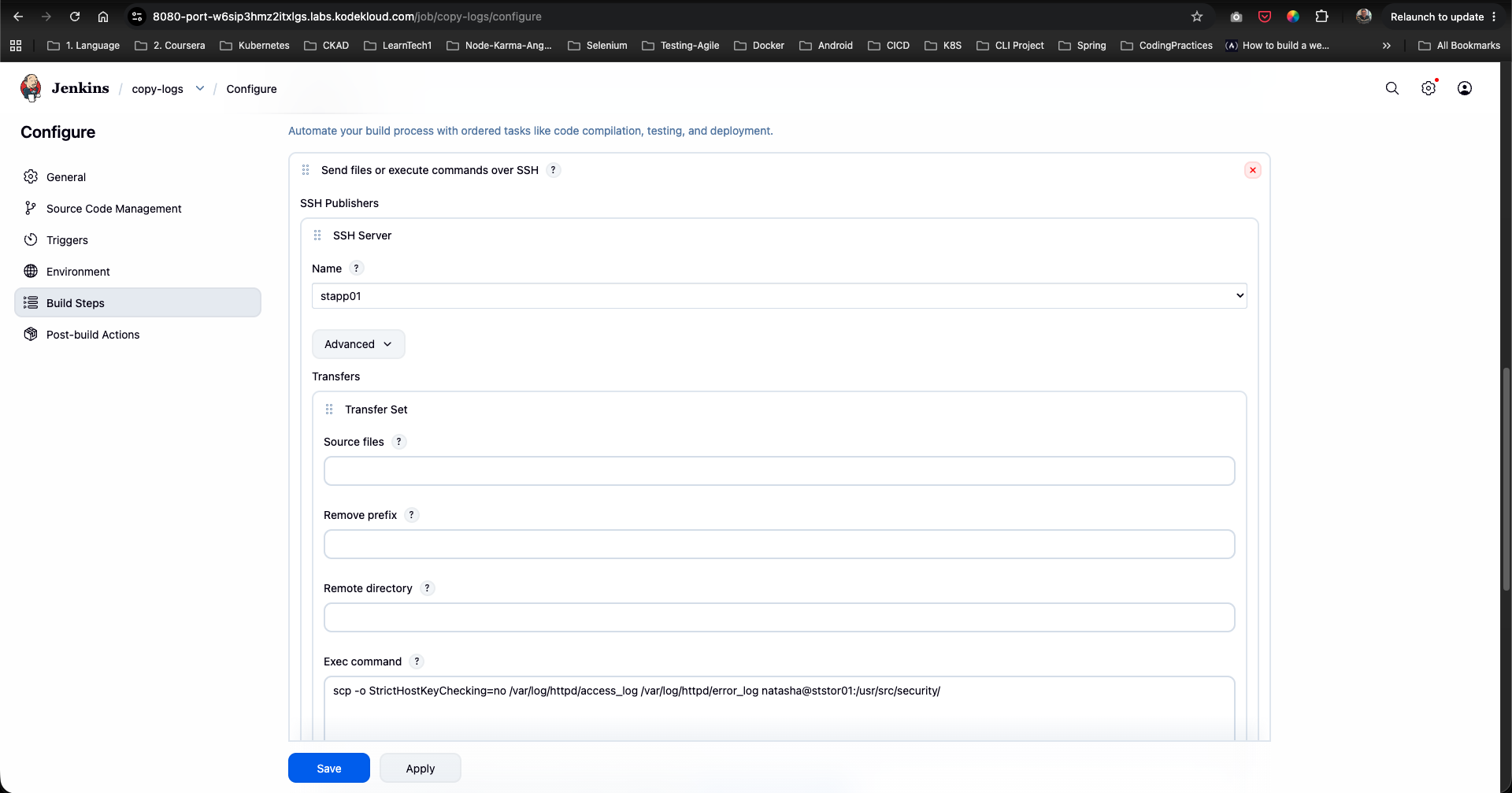
Task: Click the camera extension icon
Action: pyautogui.click(x=1236, y=17)
